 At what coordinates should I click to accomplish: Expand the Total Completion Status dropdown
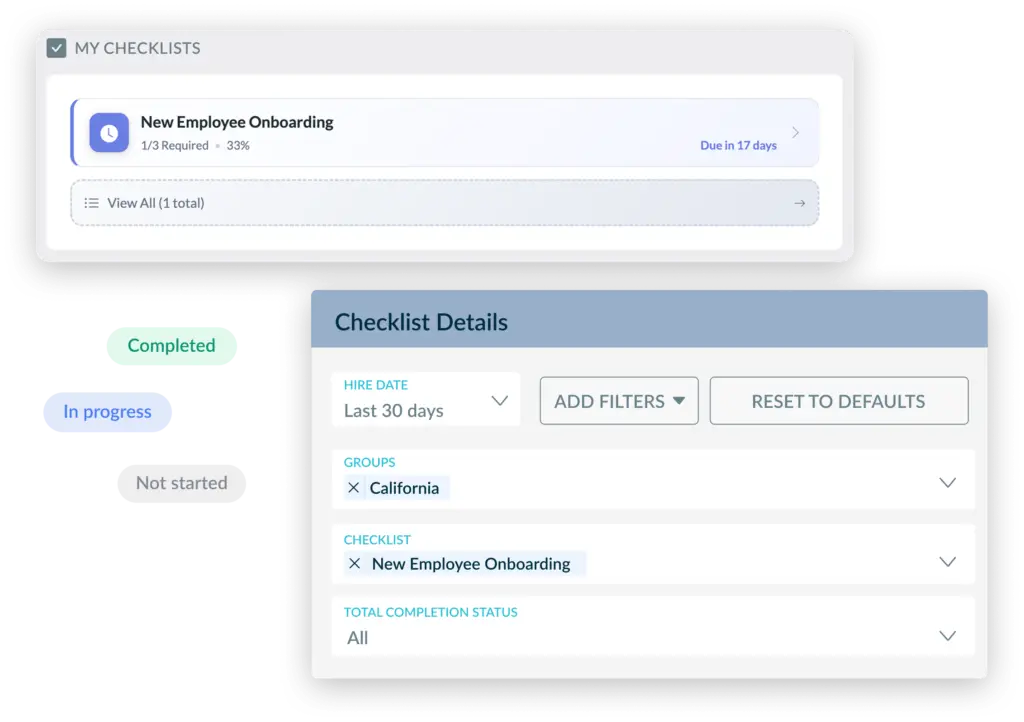947,634
